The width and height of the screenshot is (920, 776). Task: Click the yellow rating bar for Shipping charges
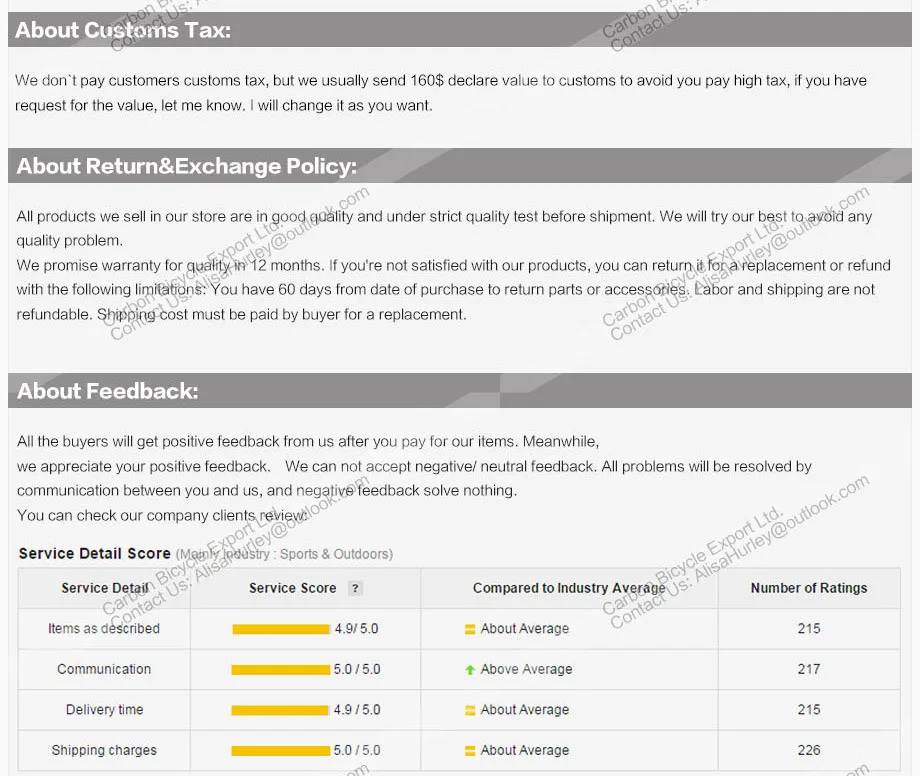(x=281, y=751)
